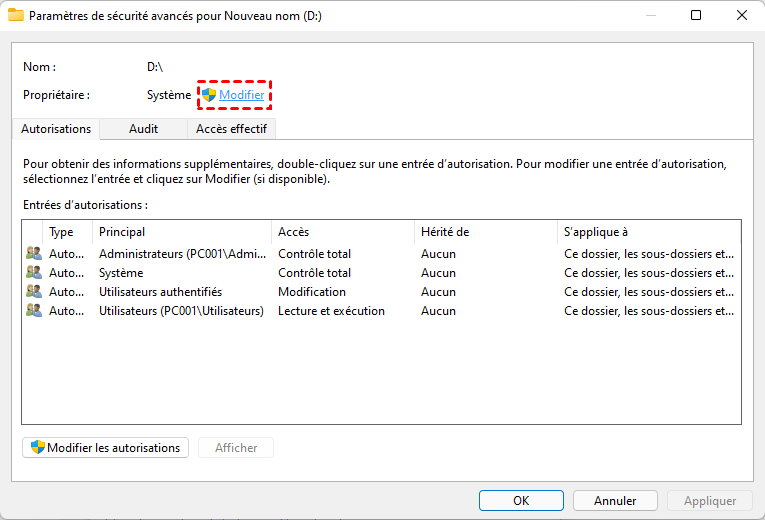Click the shield icon beside the Modifier owner link
The height and width of the screenshot is (520, 765).
click(208, 95)
